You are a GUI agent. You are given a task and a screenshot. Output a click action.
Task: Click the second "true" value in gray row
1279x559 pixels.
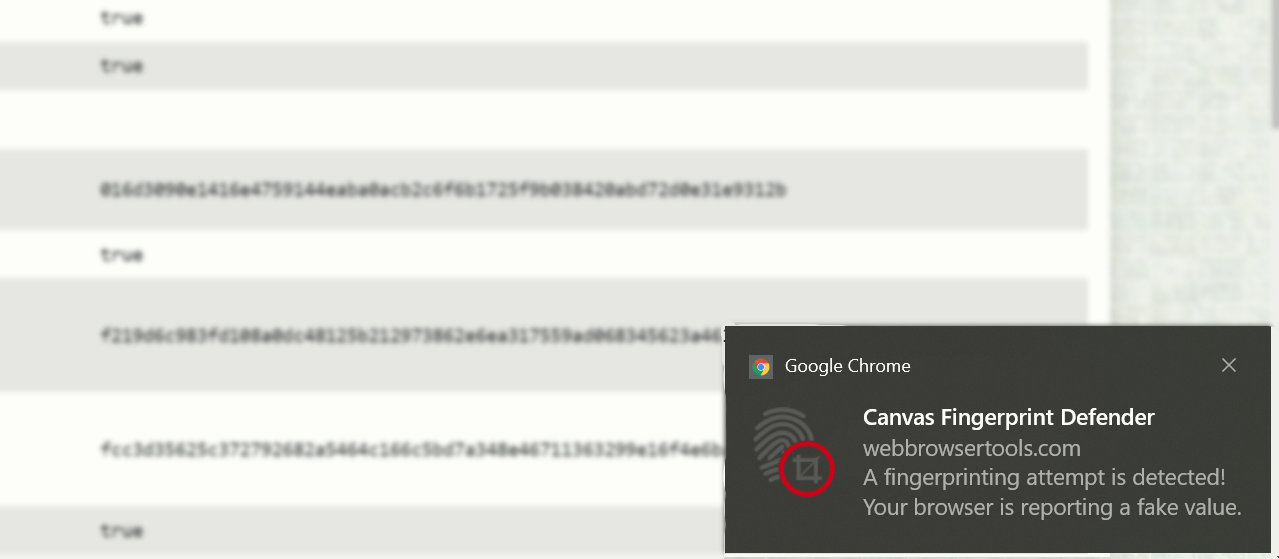point(121,66)
